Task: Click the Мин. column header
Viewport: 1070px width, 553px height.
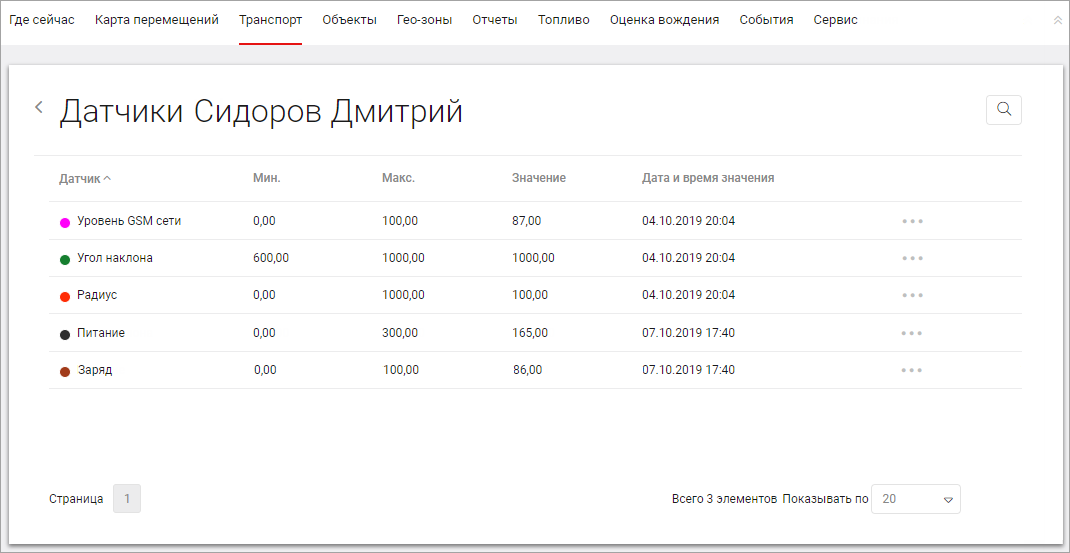Action: 267,178
